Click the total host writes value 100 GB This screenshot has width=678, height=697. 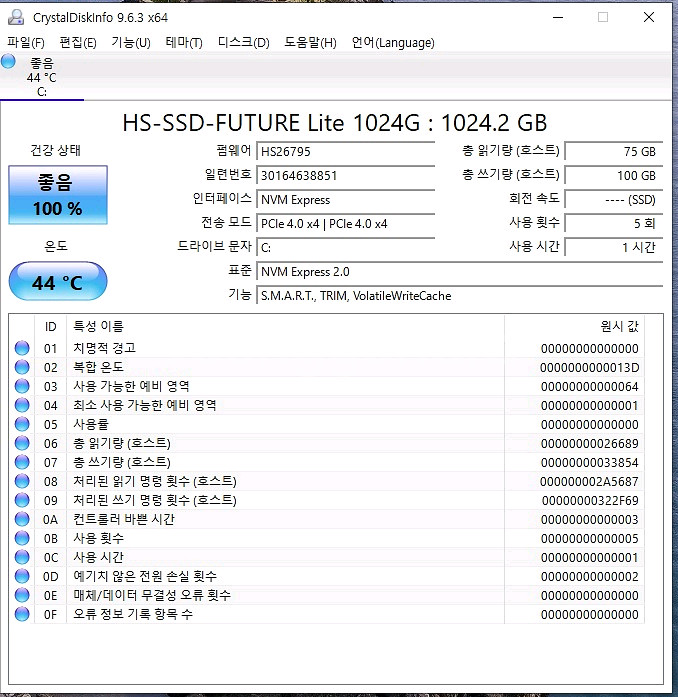click(614, 175)
